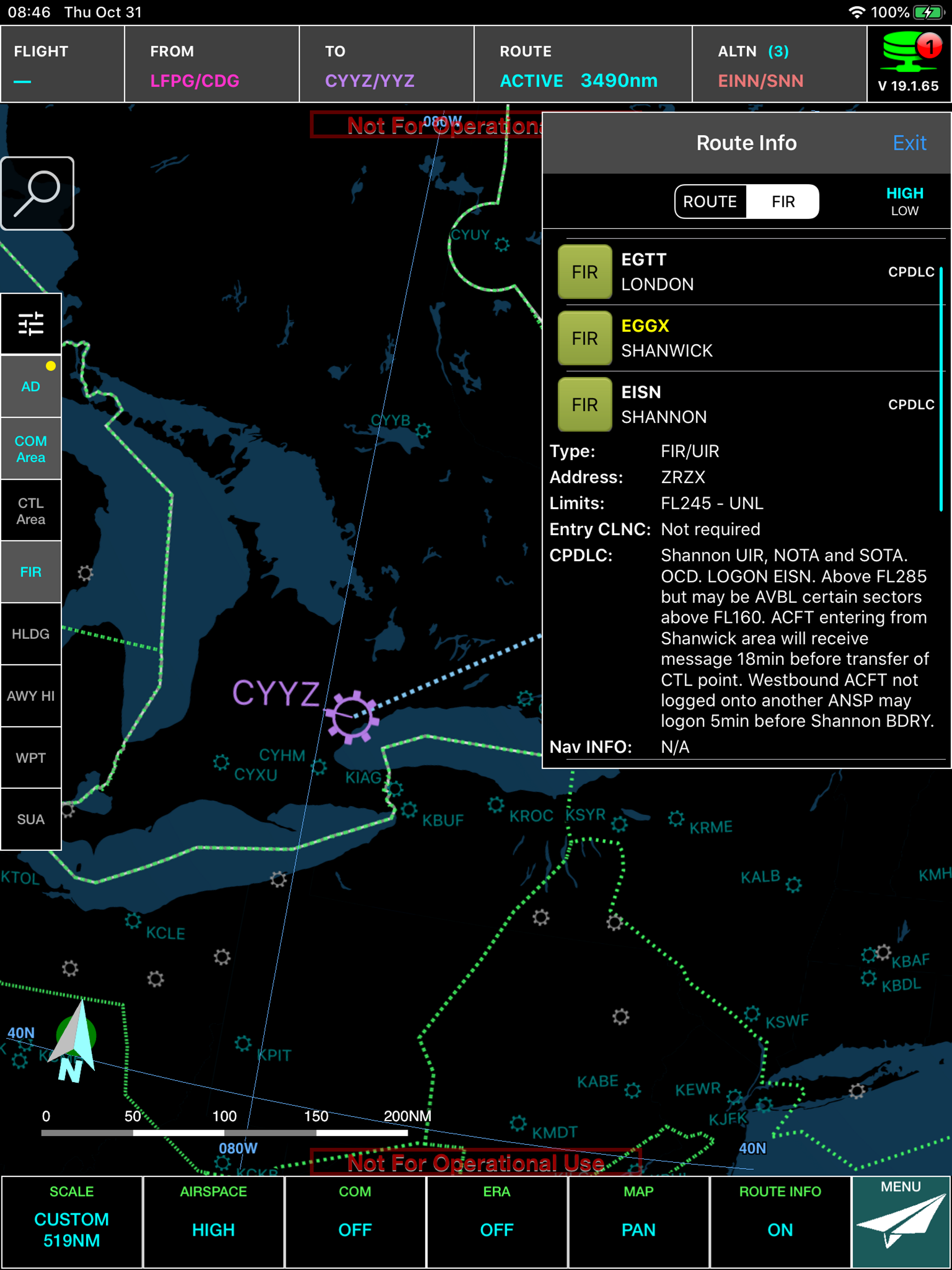Select the FIR tab in Route Info
Screen dimensions: 952x1270
(x=783, y=202)
